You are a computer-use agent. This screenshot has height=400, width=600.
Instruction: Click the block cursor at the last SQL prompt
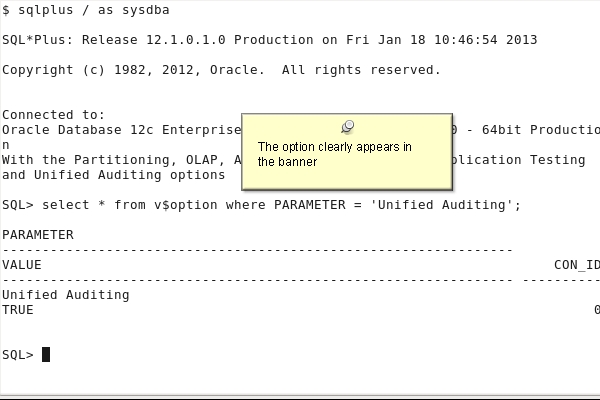(46, 355)
